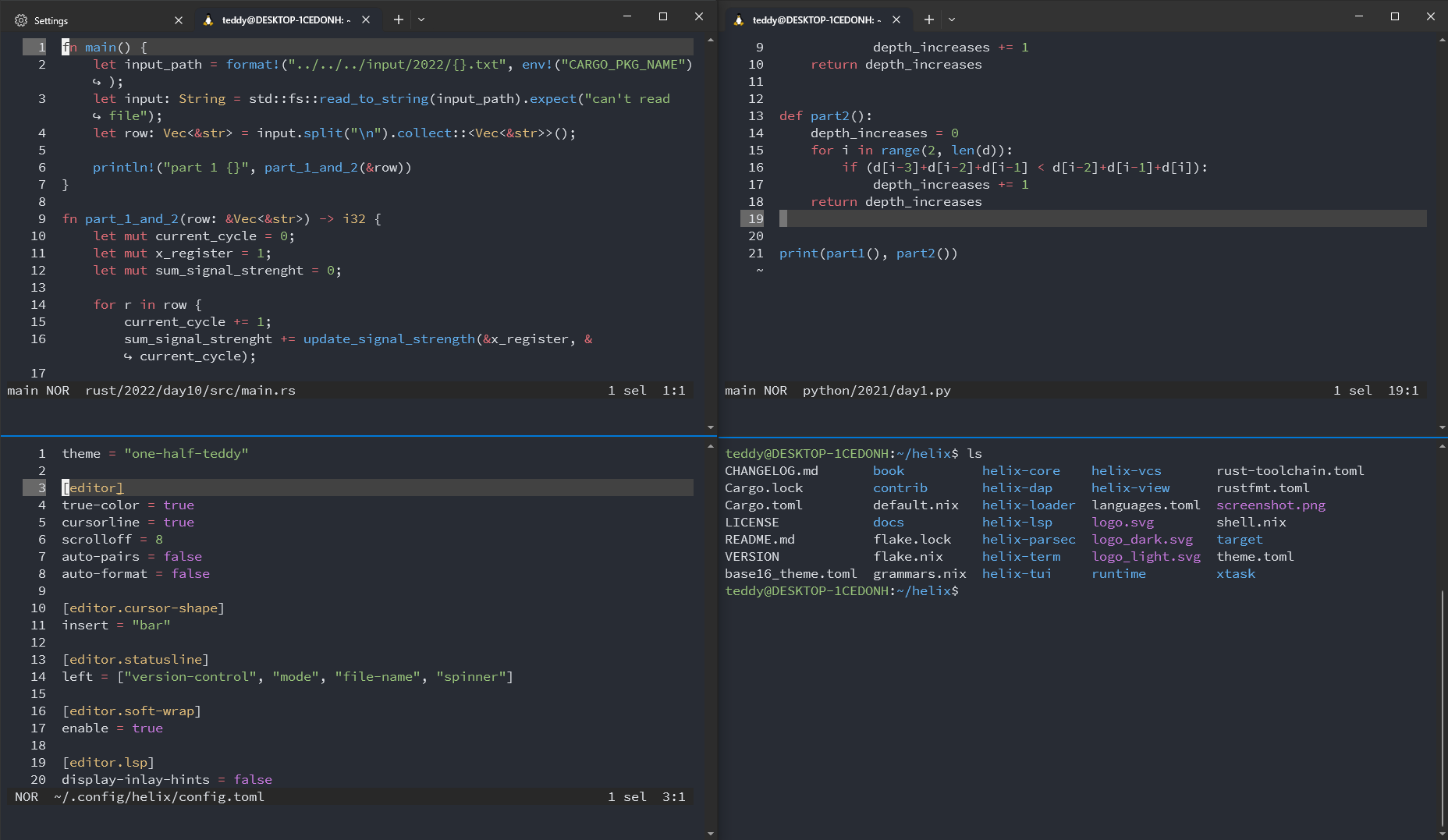Click the highlighted [editor] line in config.toml
The image size is (1448, 840).
point(93,487)
